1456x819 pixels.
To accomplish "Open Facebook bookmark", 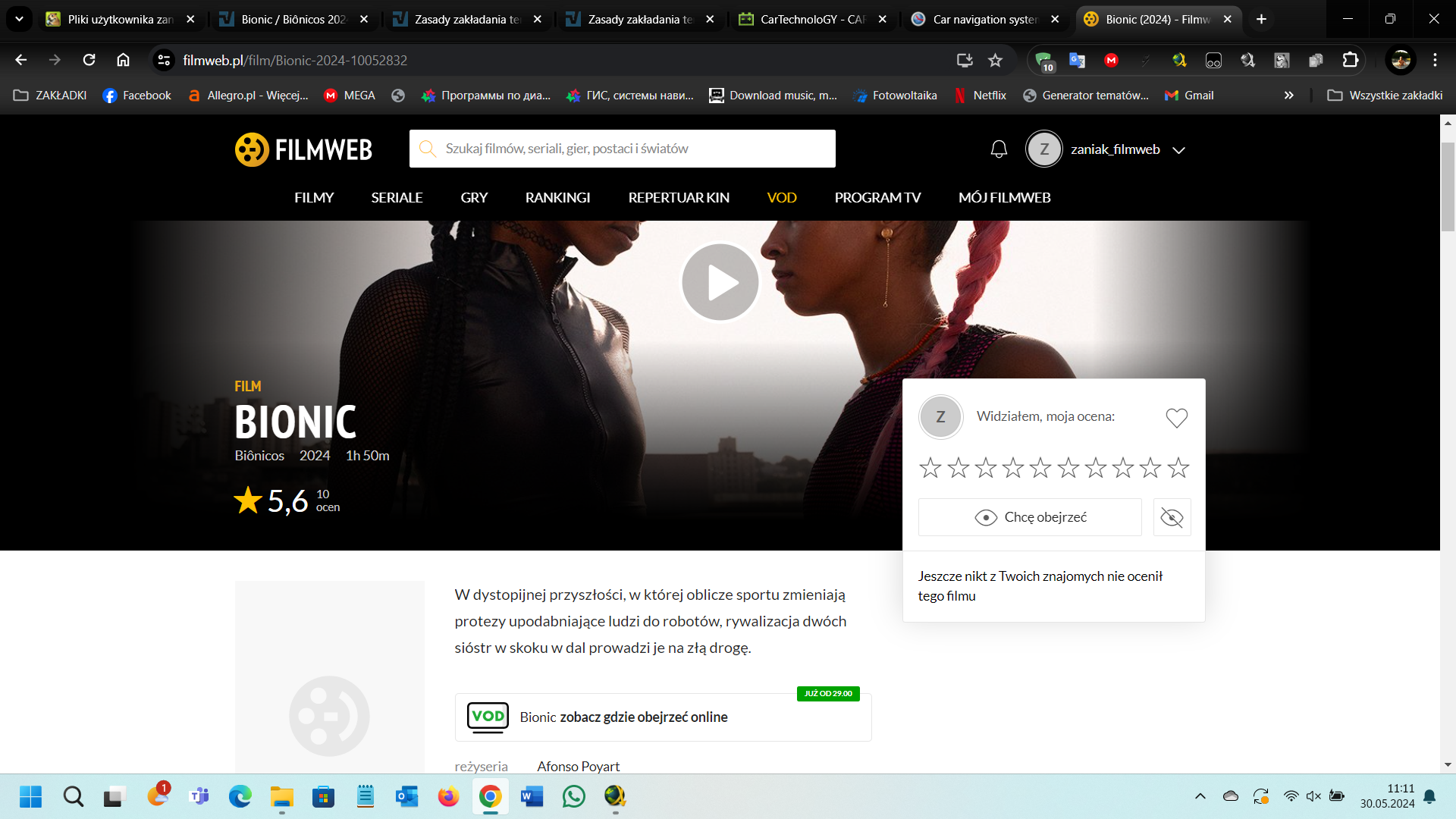I will pos(137,96).
